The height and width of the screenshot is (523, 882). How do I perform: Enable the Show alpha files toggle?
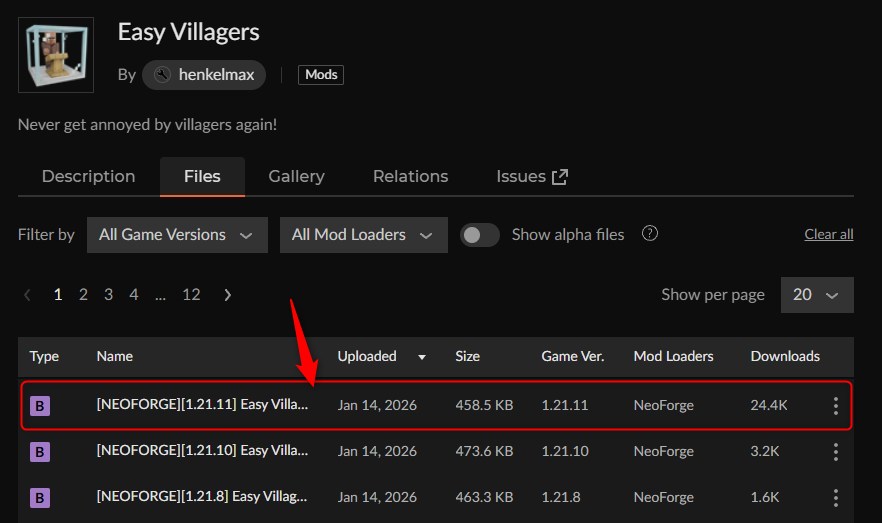click(x=480, y=235)
